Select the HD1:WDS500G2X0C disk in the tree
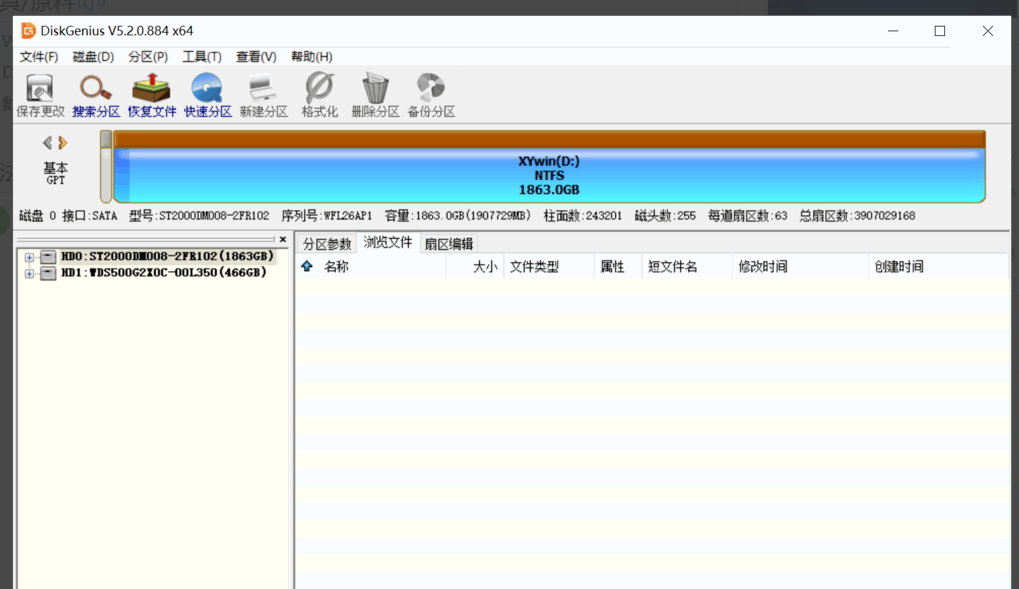 (163, 273)
